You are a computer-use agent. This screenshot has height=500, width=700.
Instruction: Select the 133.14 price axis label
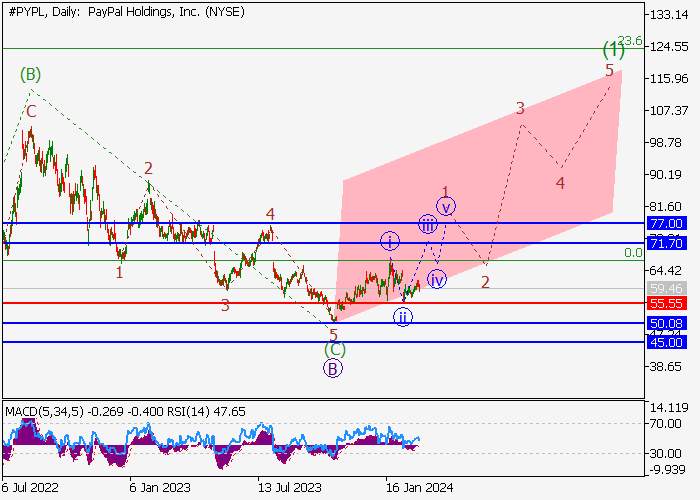click(x=669, y=15)
